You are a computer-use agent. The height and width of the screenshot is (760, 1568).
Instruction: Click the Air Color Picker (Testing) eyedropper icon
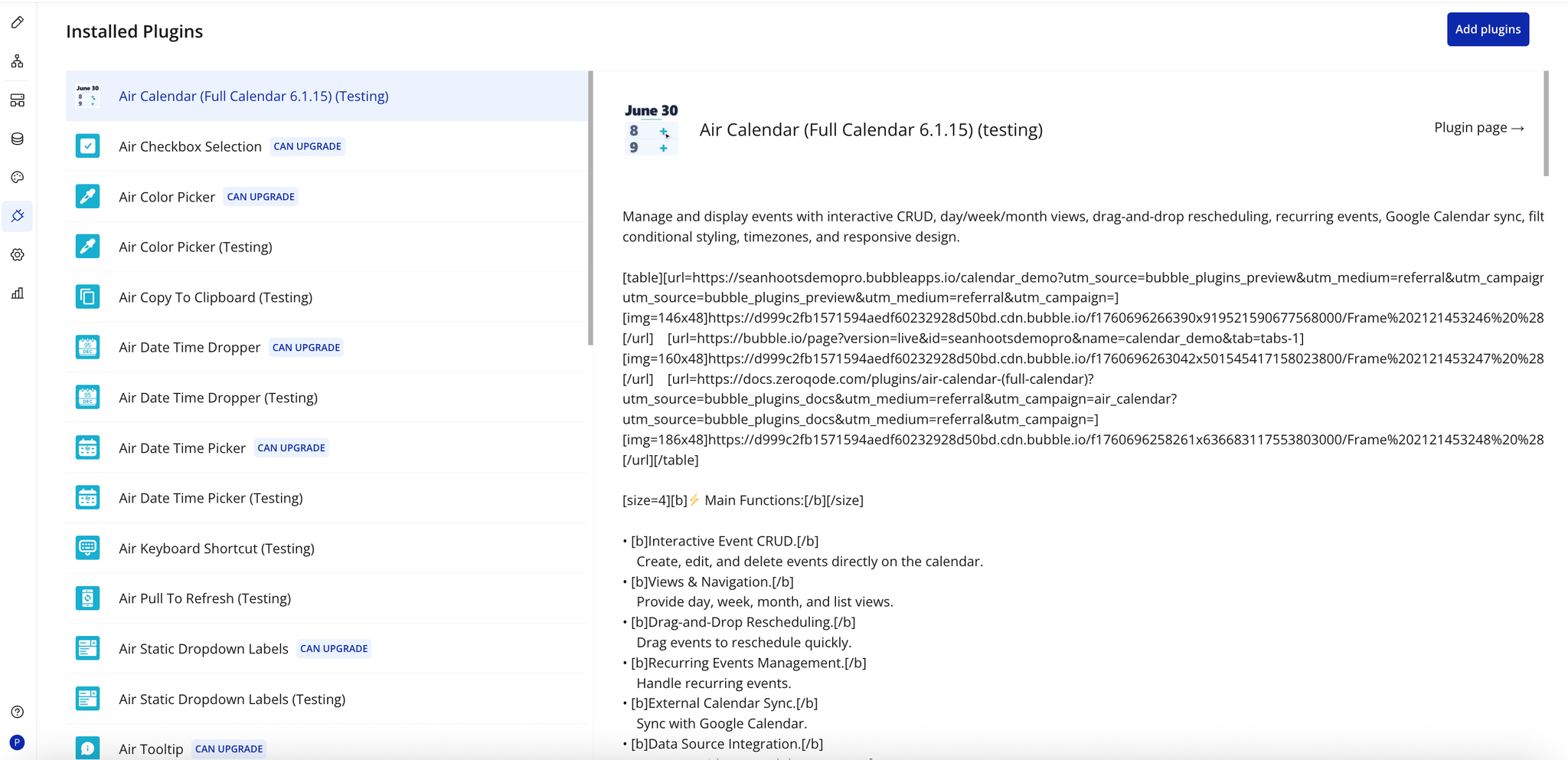pyautogui.click(x=88, y=246)
